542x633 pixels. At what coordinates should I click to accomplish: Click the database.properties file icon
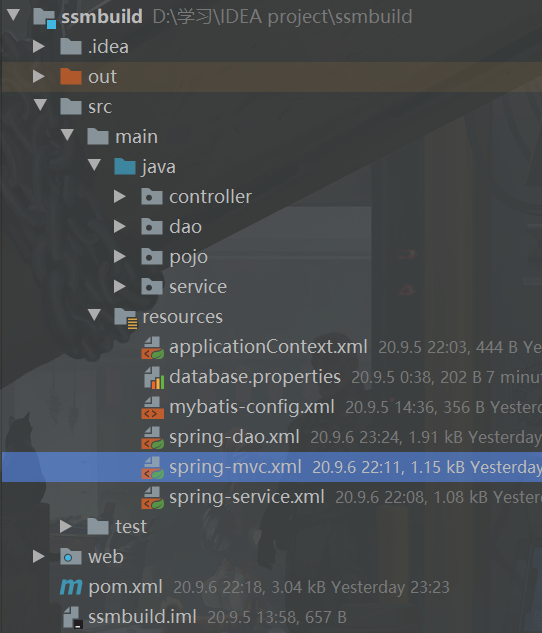pyautogui.click(x=154, y=377)
